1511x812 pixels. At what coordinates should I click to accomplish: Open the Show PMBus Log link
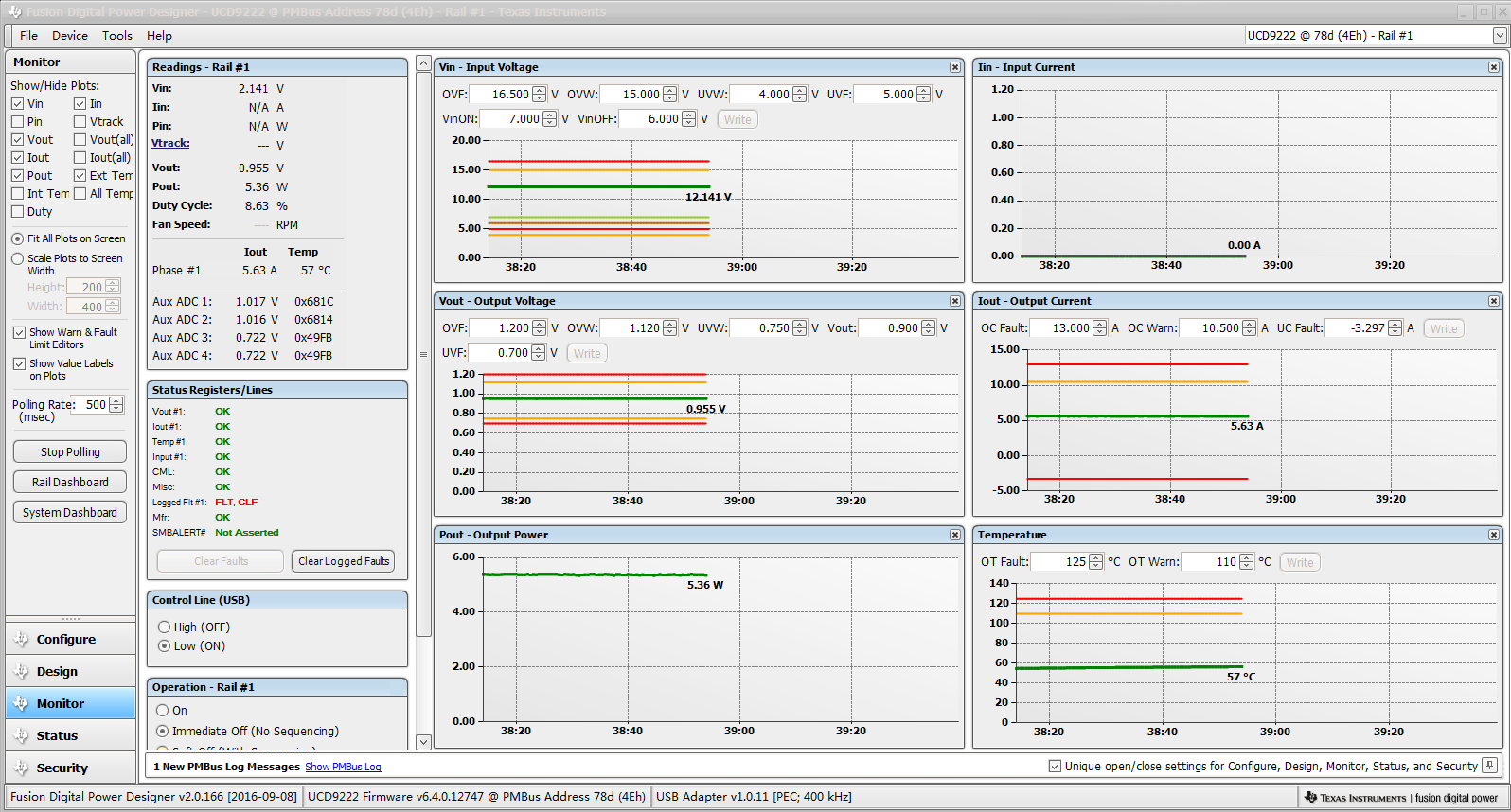(x=343, y=767)
